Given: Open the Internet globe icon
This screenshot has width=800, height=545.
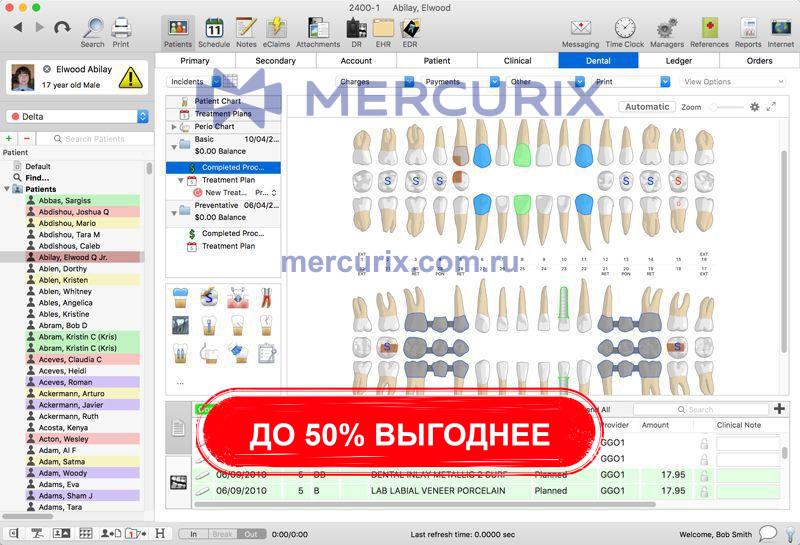Looking at the screenshot, I should point(781,32).
